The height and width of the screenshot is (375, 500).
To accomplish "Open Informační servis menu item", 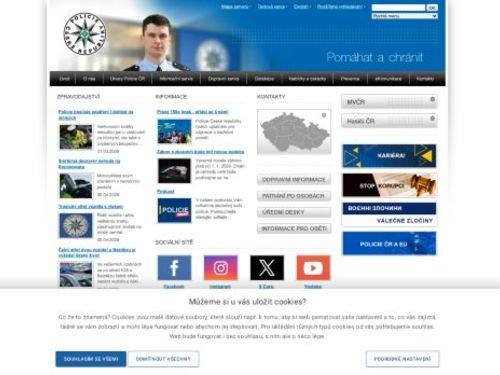I will [x=176, y=79].
